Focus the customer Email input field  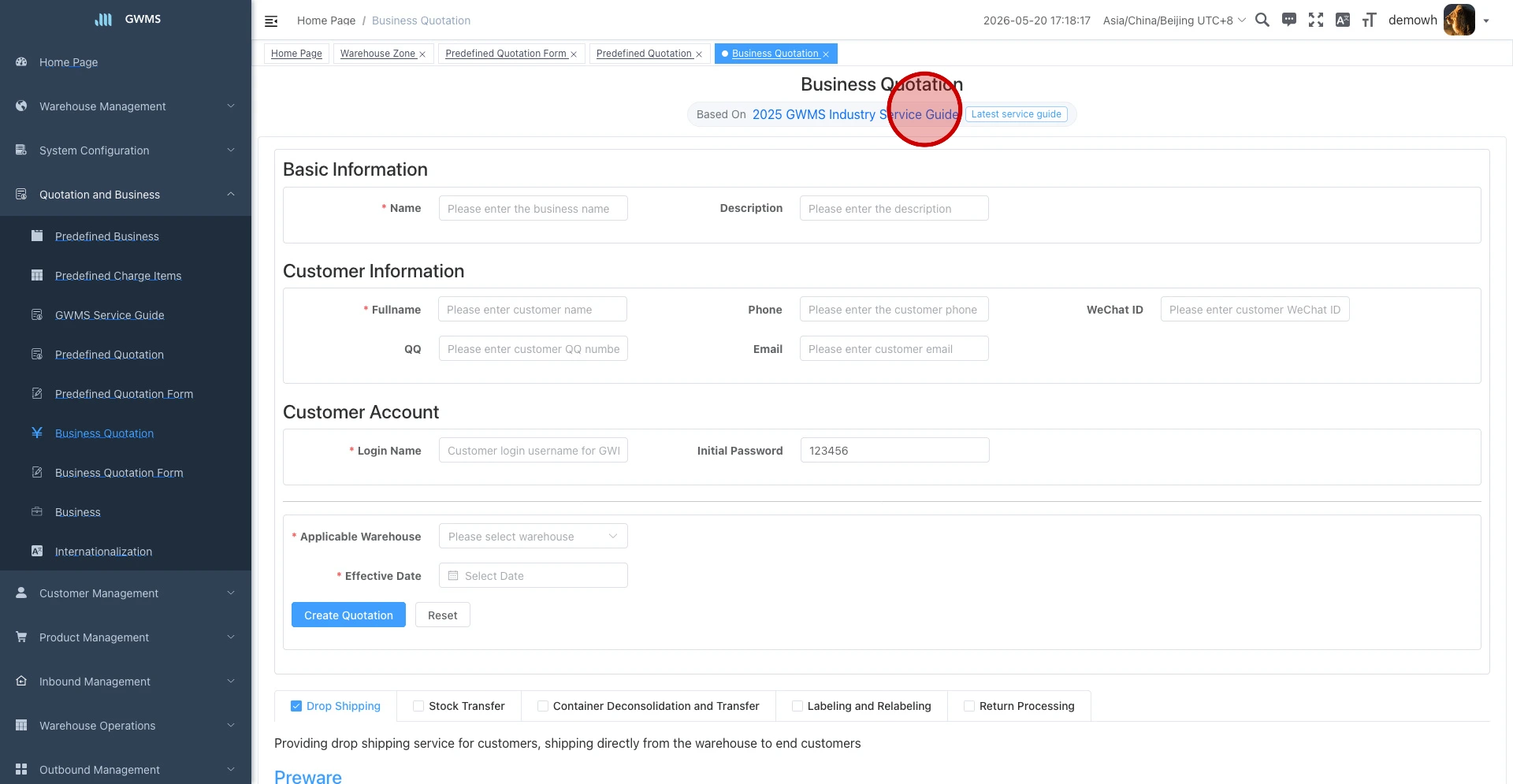(894, 348)
